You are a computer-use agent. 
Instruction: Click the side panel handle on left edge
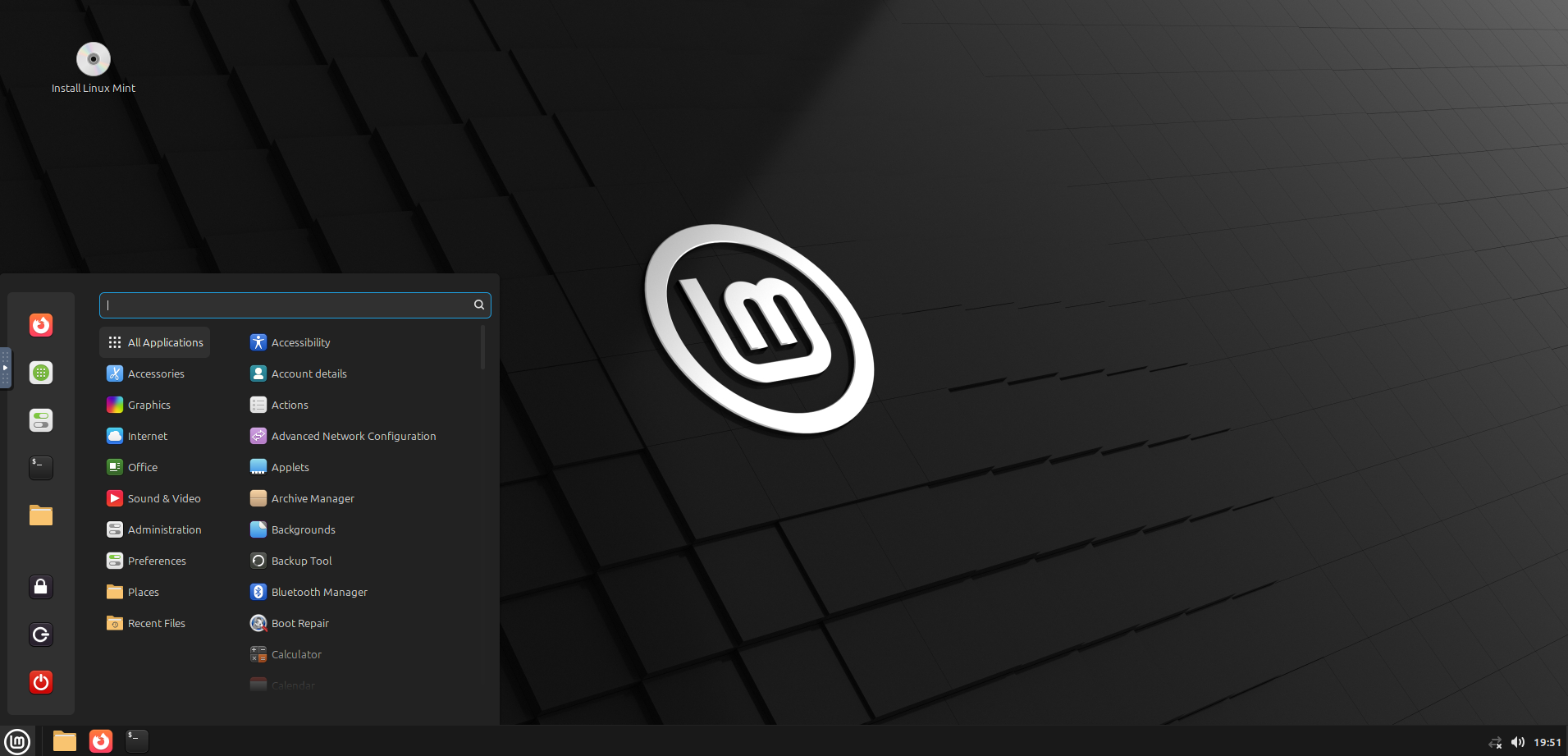click(x=5, y=368)
